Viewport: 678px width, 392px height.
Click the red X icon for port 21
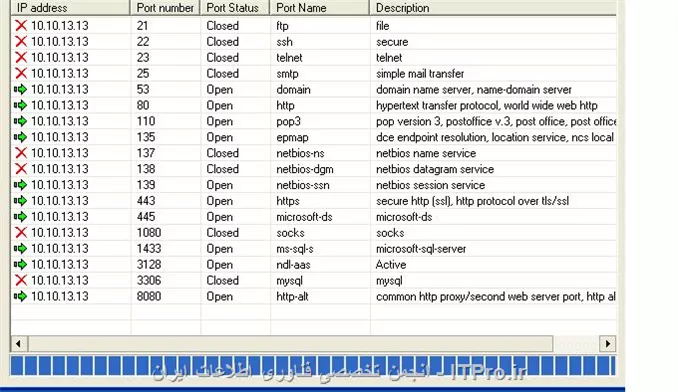pyautogui.click(x=20, y=25)
